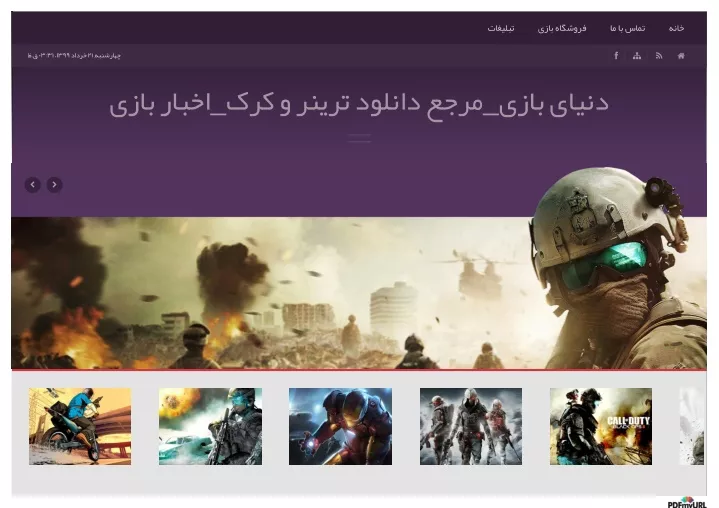Screen dimensions: 719x508
Task: Open the Call of Duty thumbnail
Action: click(x=601, y=426)
